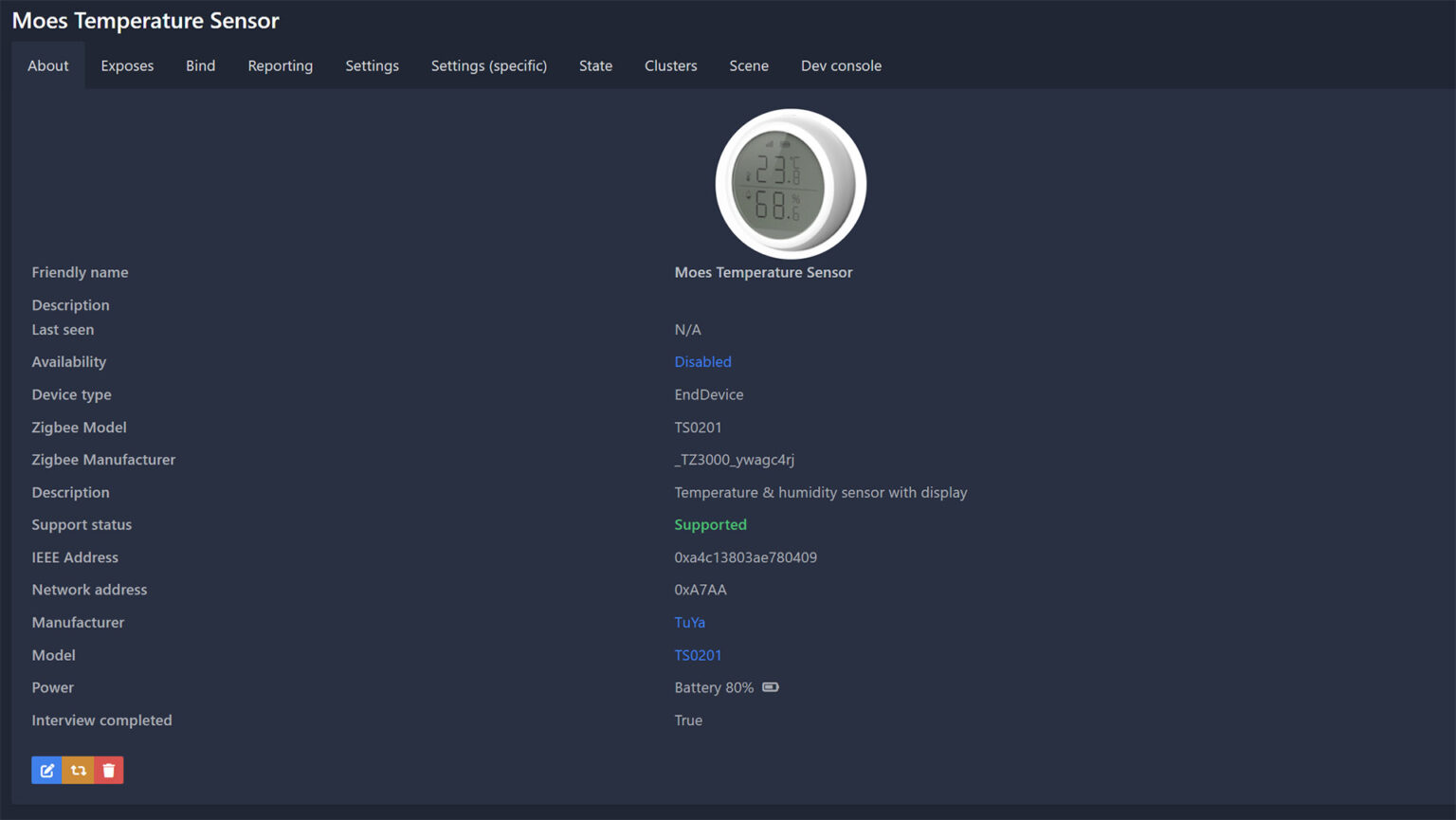Image resolution: width=1456 pixels, height=820 pixels.
Task: Open the Exposes tab
Action: (x=127, y=65)
